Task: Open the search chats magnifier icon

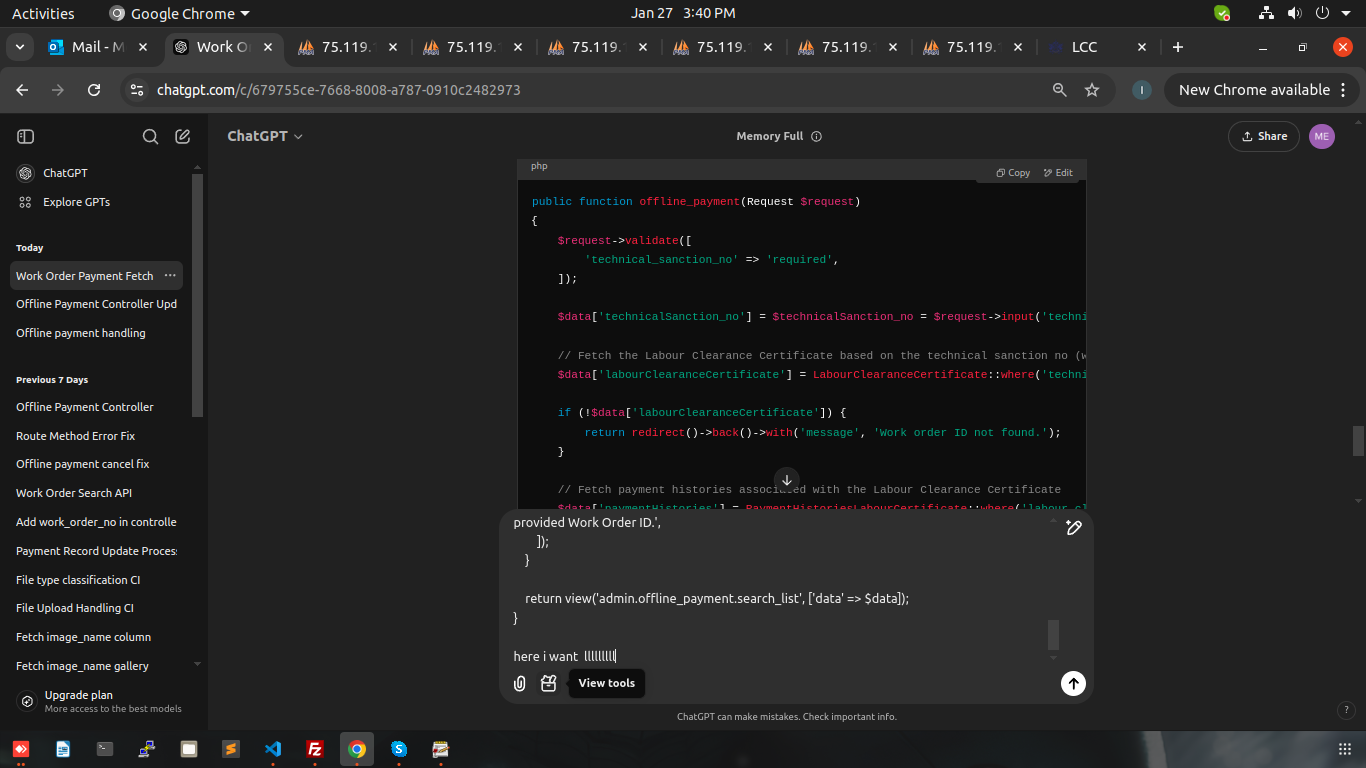Action: click(x=150, y=137)
